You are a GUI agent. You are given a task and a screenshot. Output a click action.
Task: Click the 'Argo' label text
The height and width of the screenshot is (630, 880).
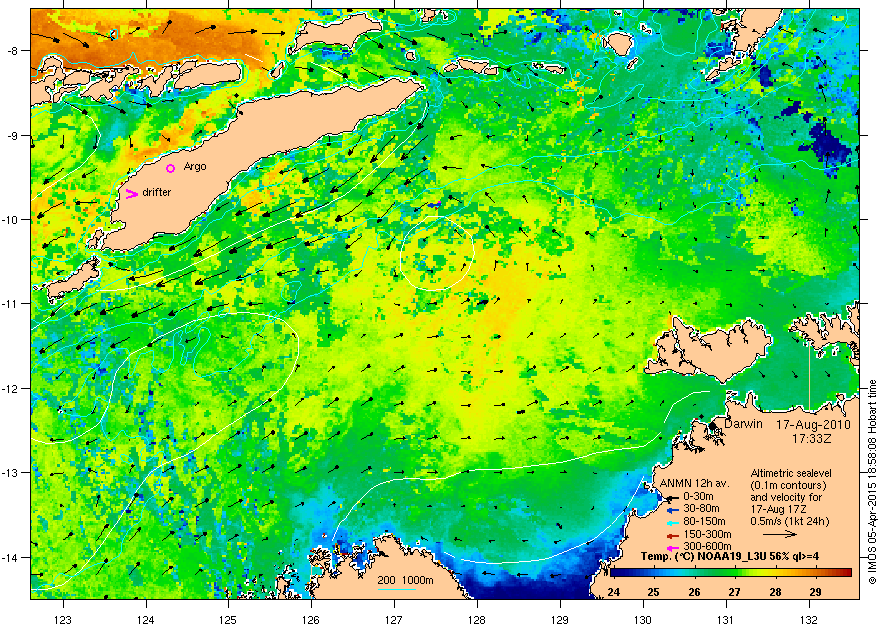(x=195, y=167)
